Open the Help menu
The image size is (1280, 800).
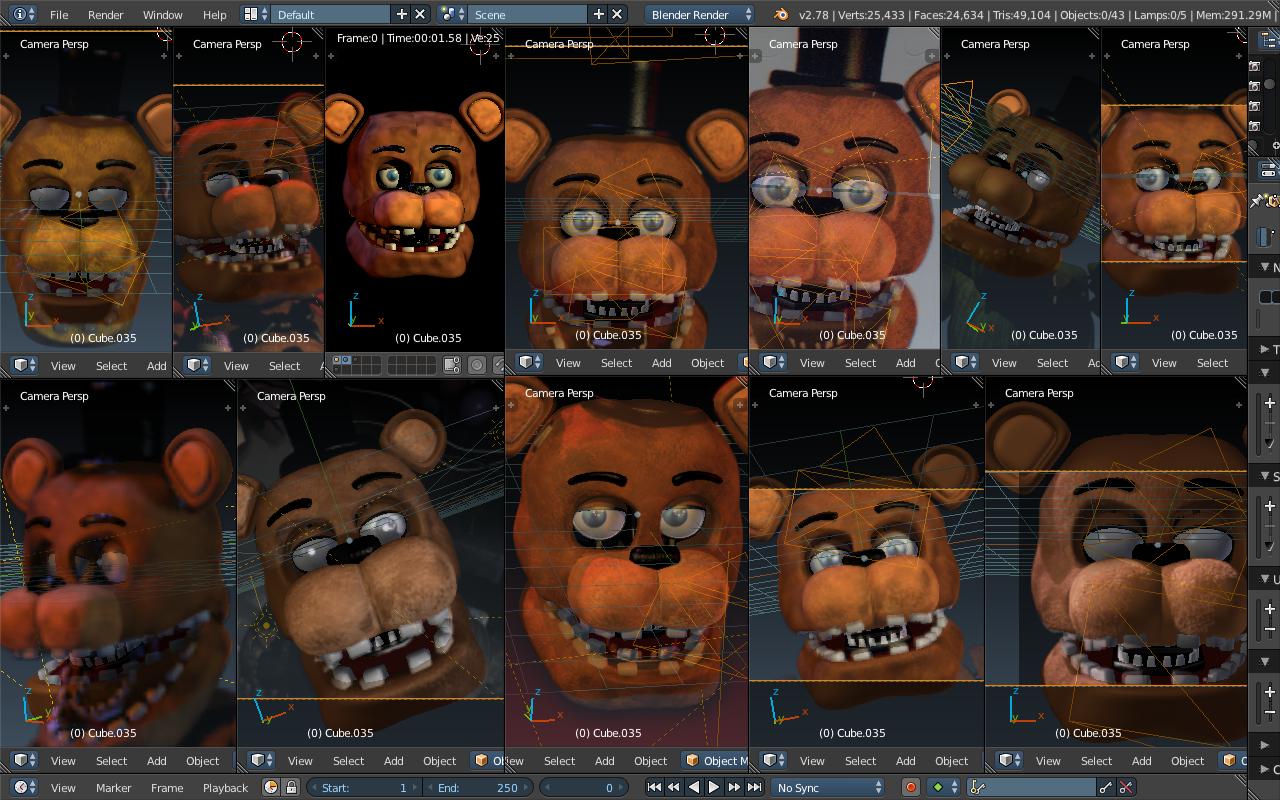coord(214,15)
